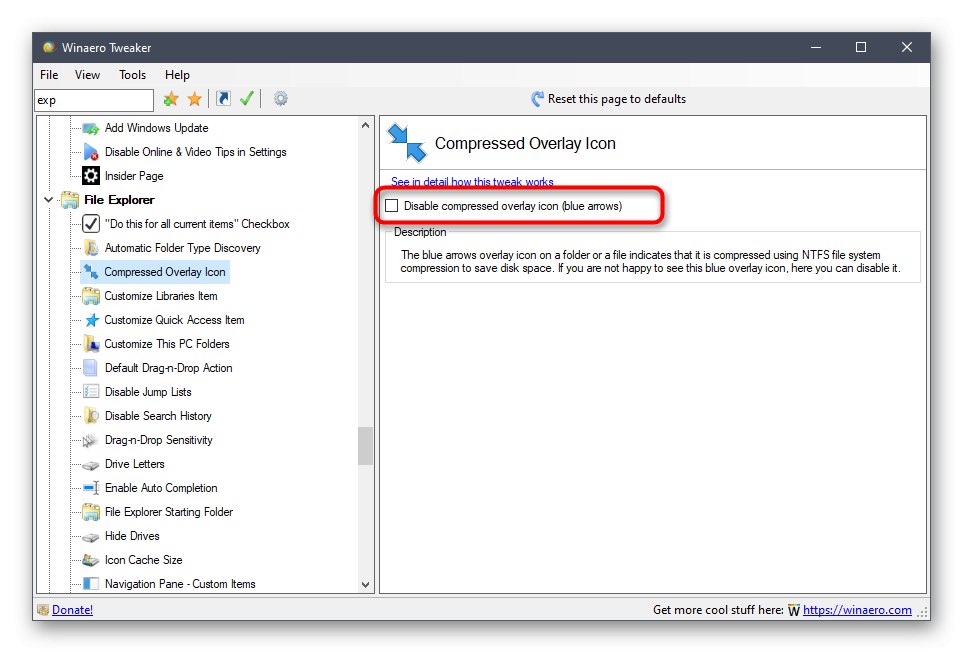Open the Help menu
The height and width of the screenshot is (653, 963).
pyautogui.click(x=177, y=75)
